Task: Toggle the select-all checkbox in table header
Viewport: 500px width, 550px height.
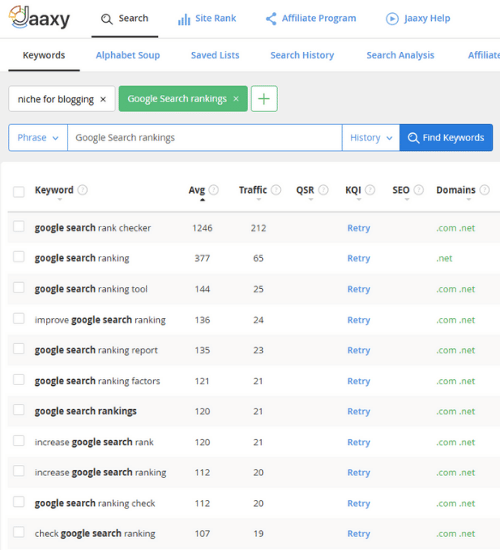Action: pos(19,192)
